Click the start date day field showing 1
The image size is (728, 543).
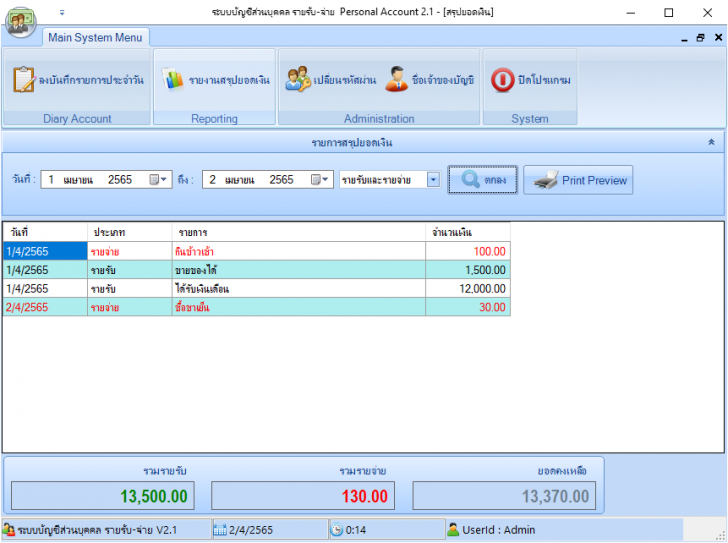click(51, 179)
